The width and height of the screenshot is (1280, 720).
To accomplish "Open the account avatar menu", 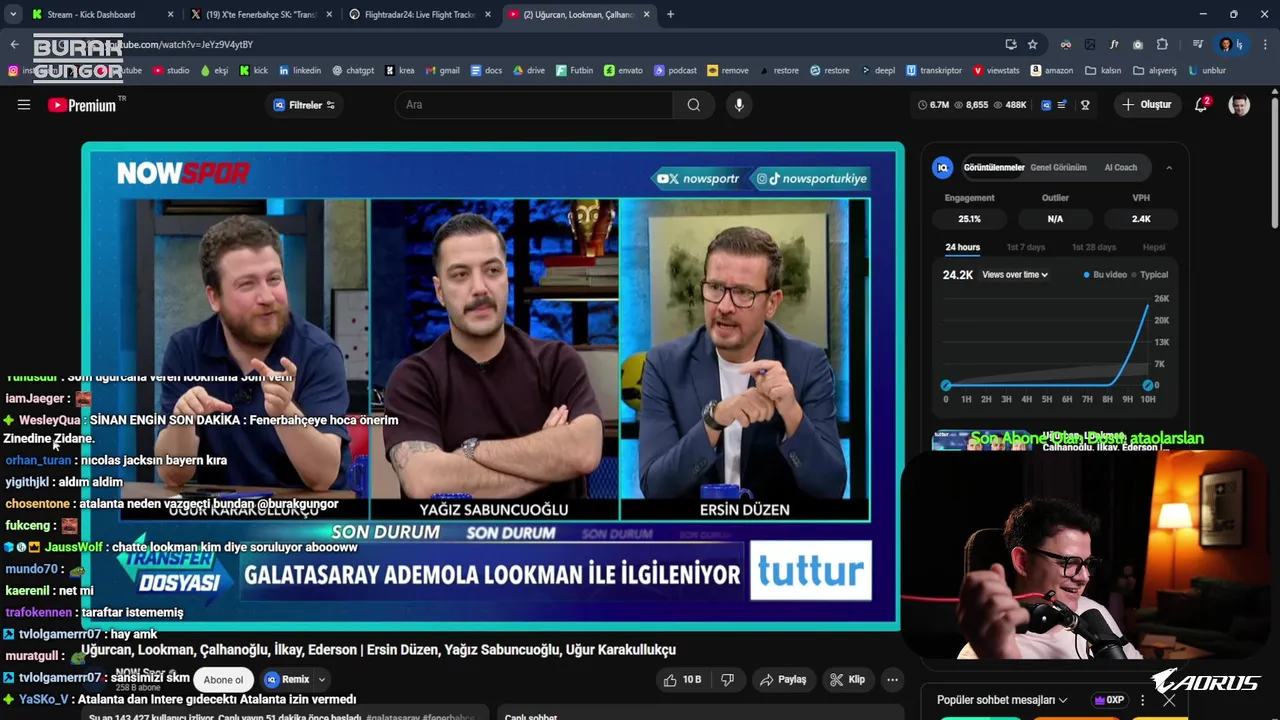I will point(1239,105).
